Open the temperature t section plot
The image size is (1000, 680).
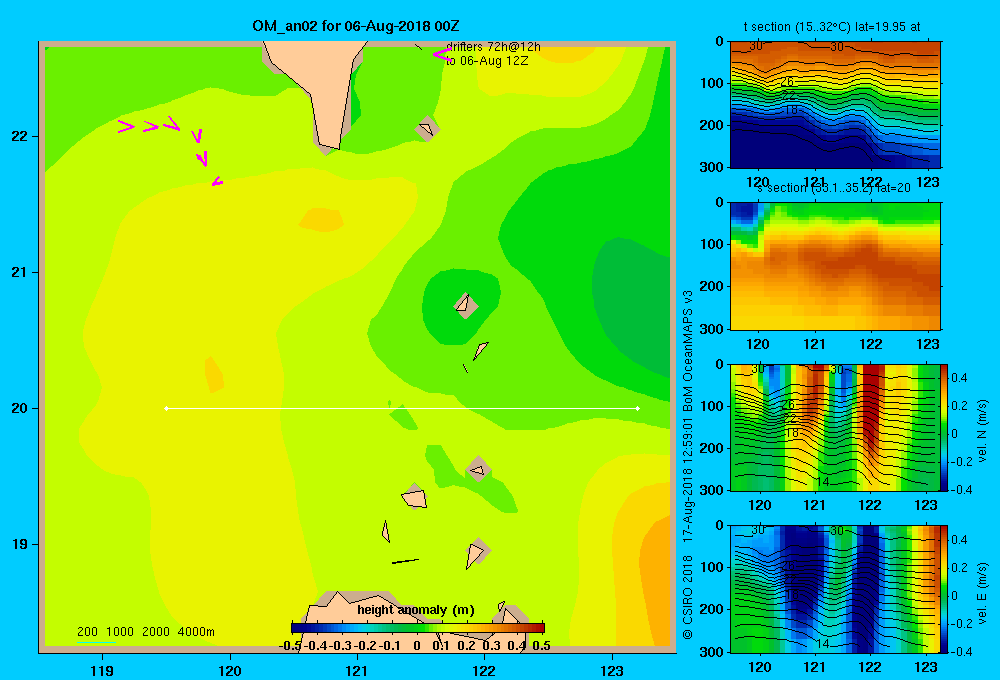[835, 105]
